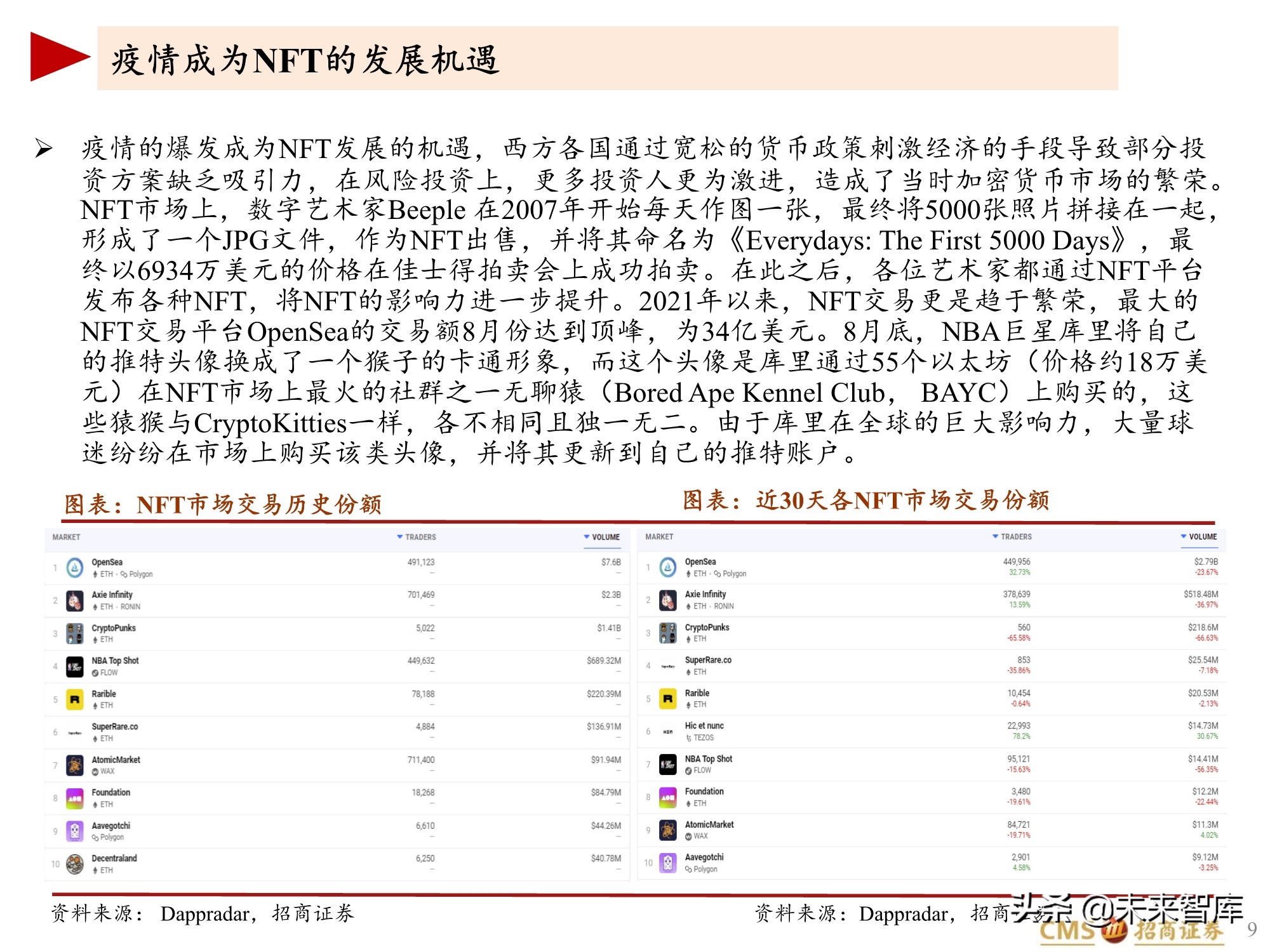Image resolution: width=1270 pixels, height=952 pixels.
Task: Select the $9.12M Aavegotchi volume
Action: click(x=1205, y=857)
